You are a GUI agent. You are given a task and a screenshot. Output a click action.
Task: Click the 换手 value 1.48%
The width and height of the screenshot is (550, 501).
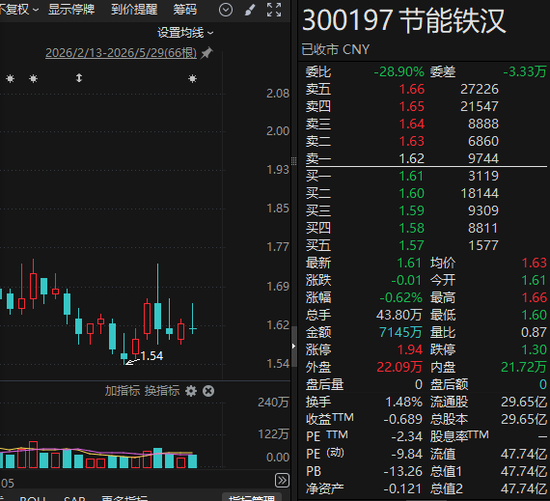[x=404, y=402]
